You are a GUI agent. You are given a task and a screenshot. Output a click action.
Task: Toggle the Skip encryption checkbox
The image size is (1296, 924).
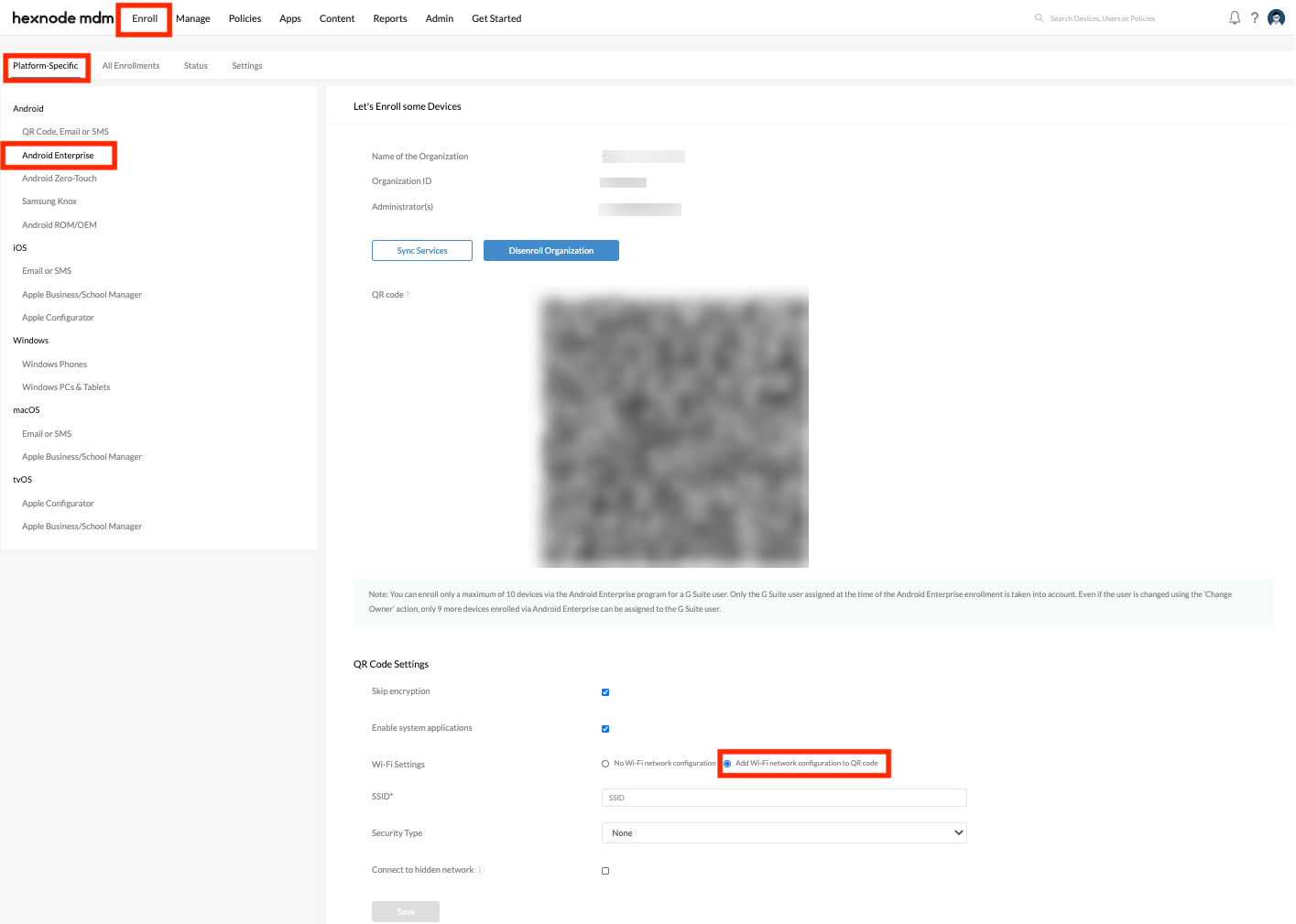click(x=605, y=692)
